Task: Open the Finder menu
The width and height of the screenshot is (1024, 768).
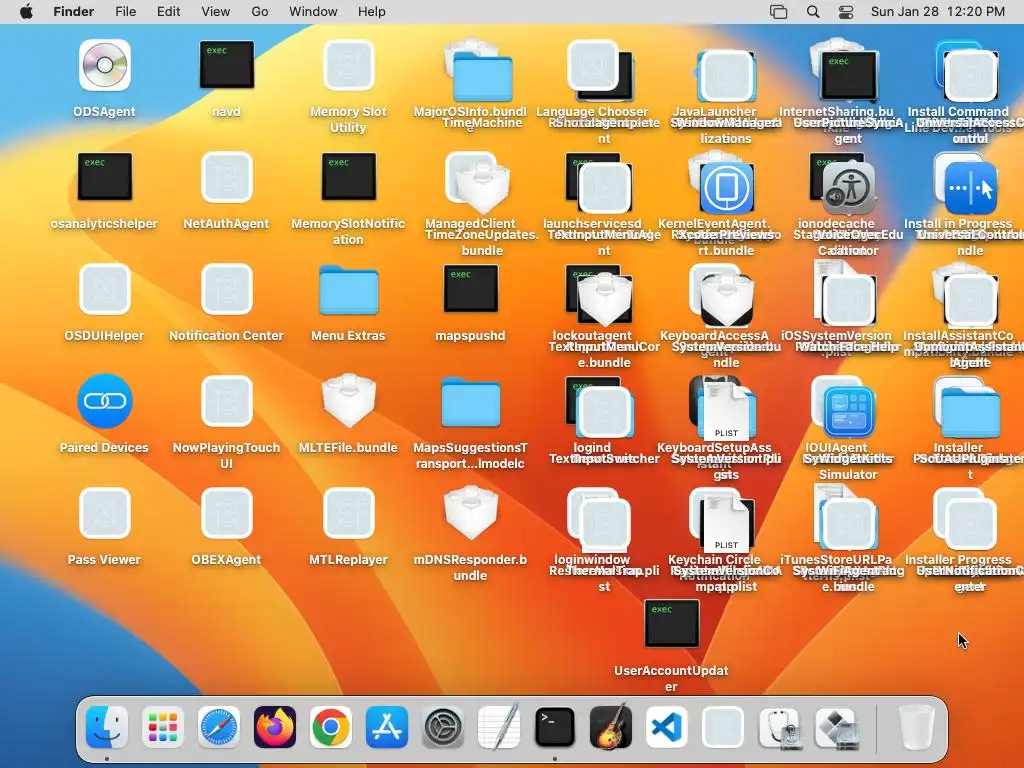Action: click(74, 12)
